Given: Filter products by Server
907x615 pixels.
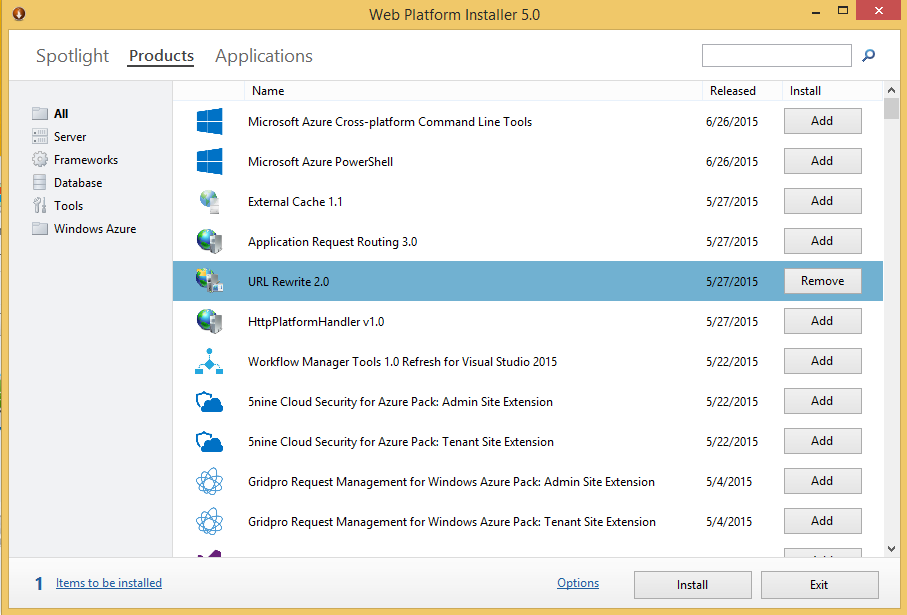Looking at the screenshot, I should 70,137.
